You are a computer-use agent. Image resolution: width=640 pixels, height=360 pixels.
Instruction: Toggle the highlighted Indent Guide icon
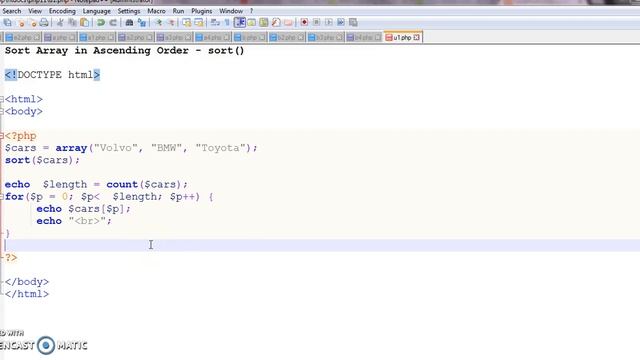click(240, 22)
